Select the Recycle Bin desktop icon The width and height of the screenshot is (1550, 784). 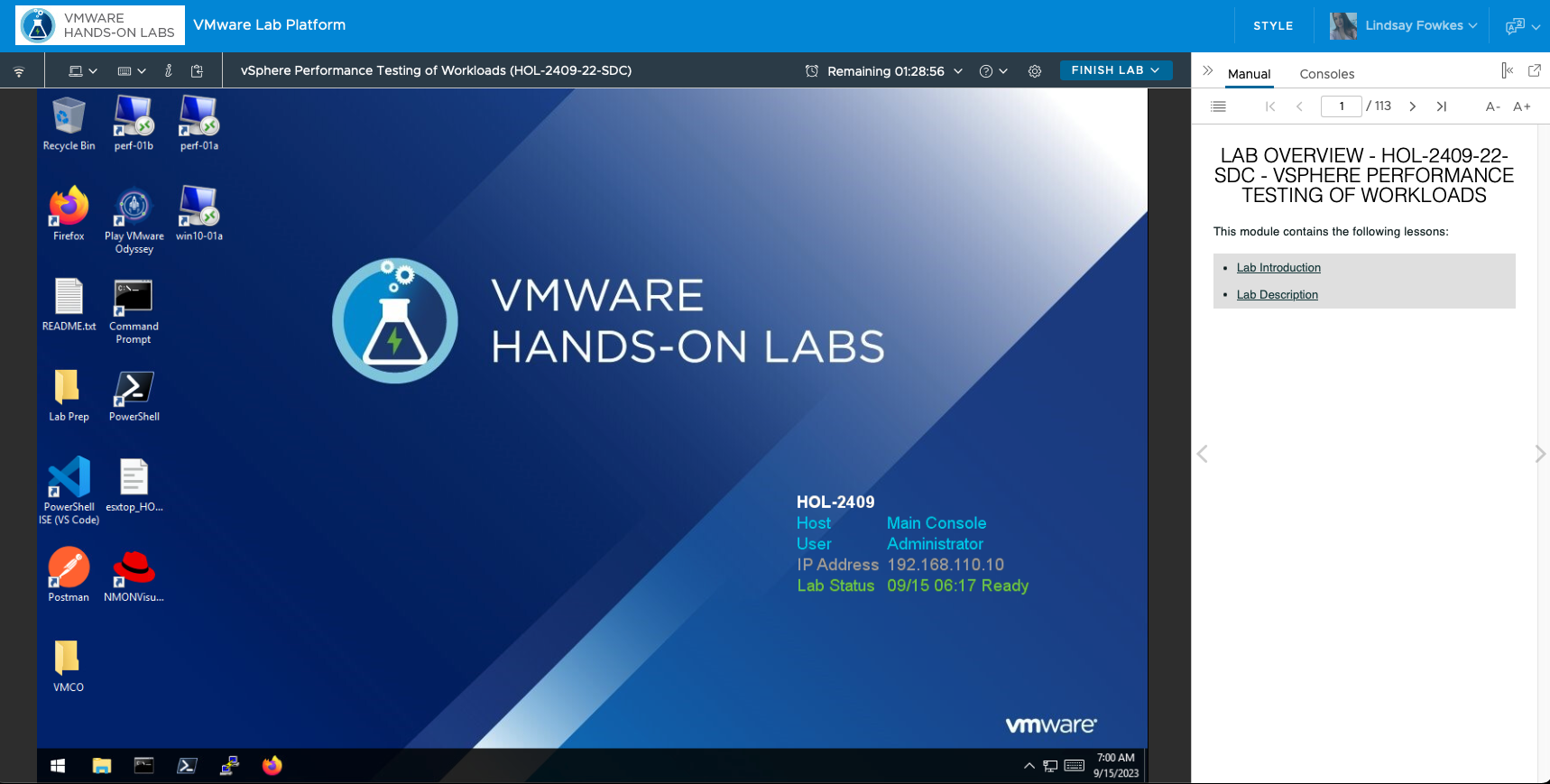69,124
